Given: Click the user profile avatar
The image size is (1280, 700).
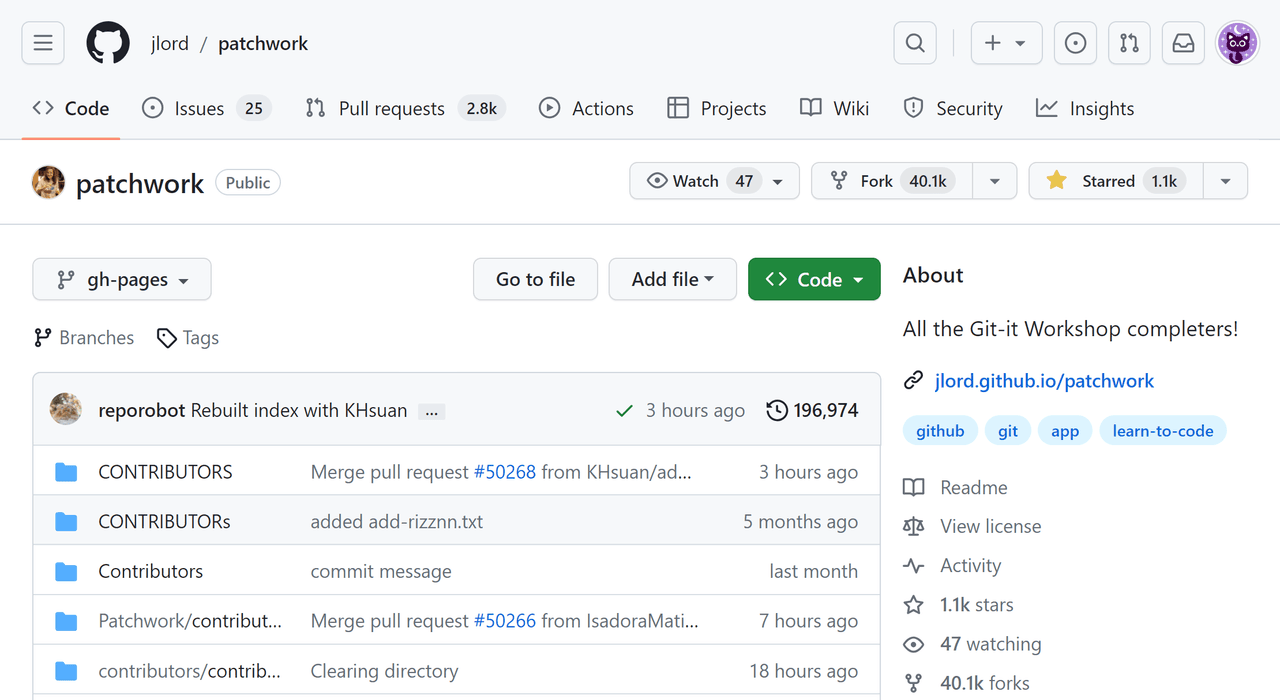Looking at the screenshot, I should [1237, 43].
